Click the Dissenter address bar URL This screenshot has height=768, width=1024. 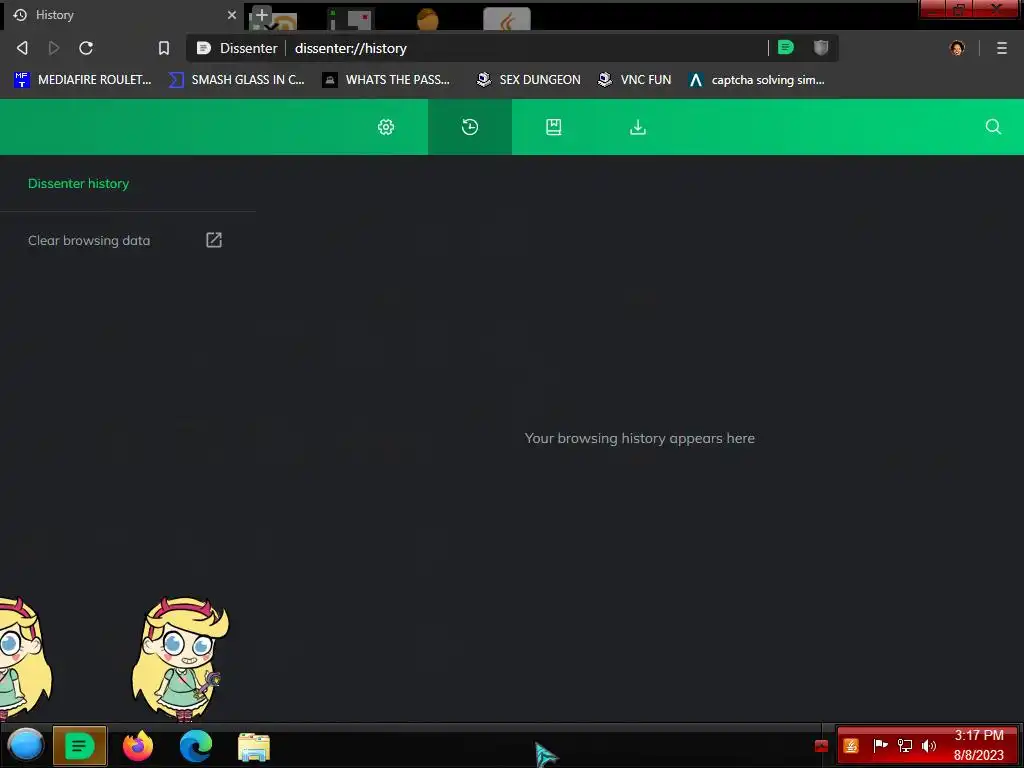(351, 48)
